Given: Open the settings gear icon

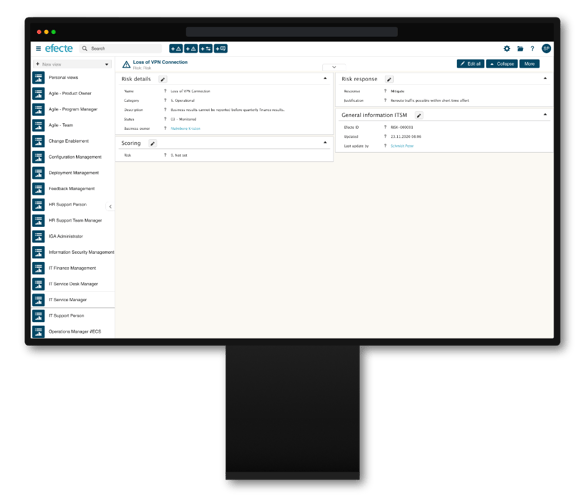Looking at the screenshot, I should click(x=507, y=49).
